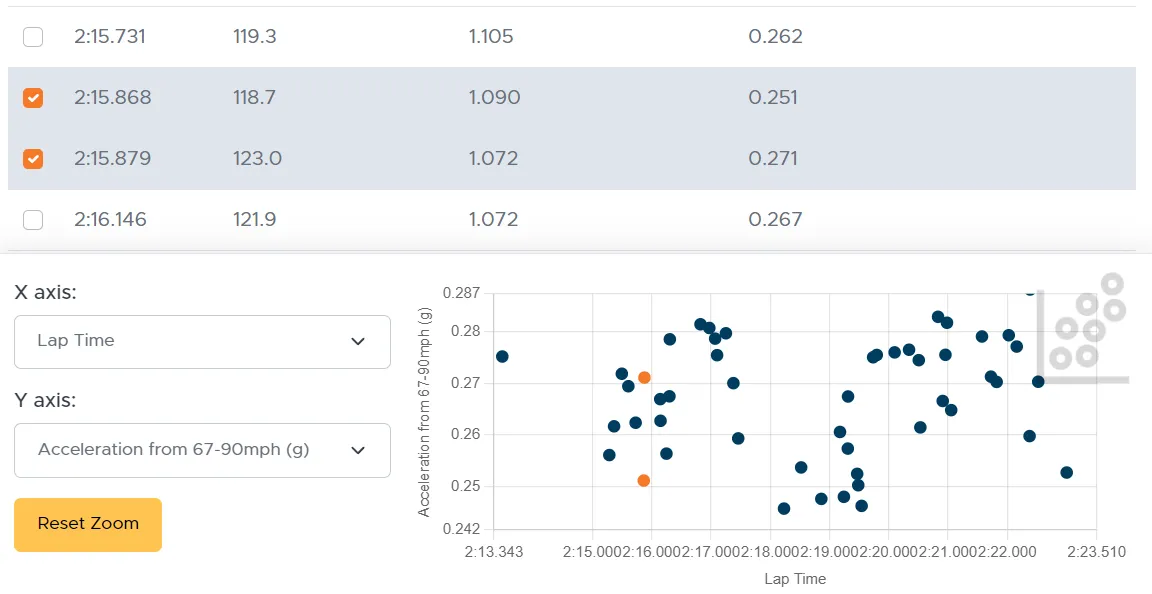Viewport: 1152px width, 594px height.
Task: Click the chevron arrow in X axis selector
Action: (358, 341)
